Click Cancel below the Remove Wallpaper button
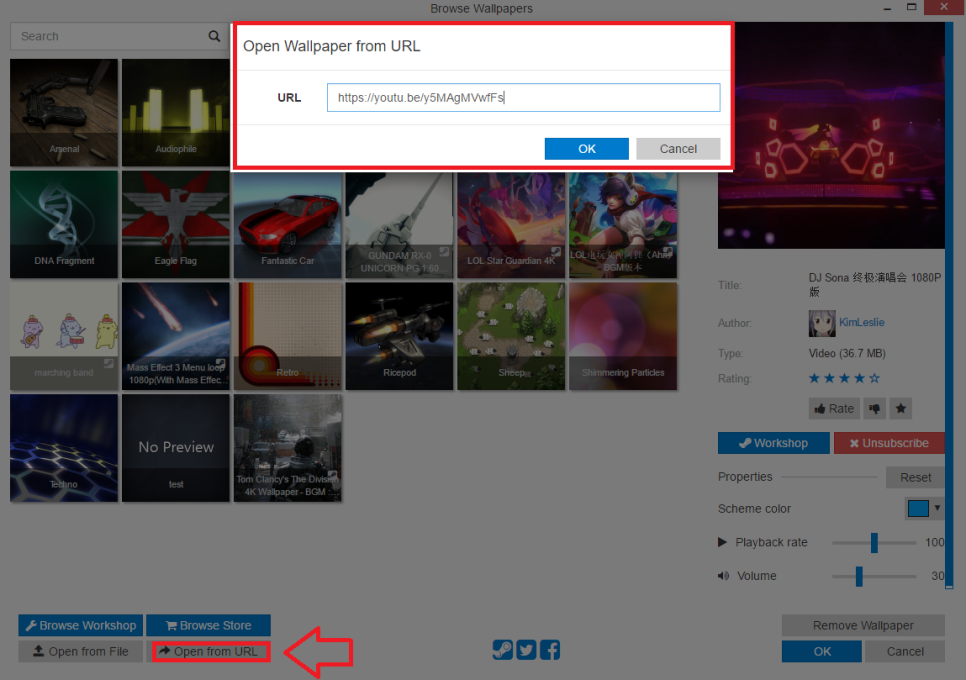Viewport: 966px width, 680px height. [904, 651]
